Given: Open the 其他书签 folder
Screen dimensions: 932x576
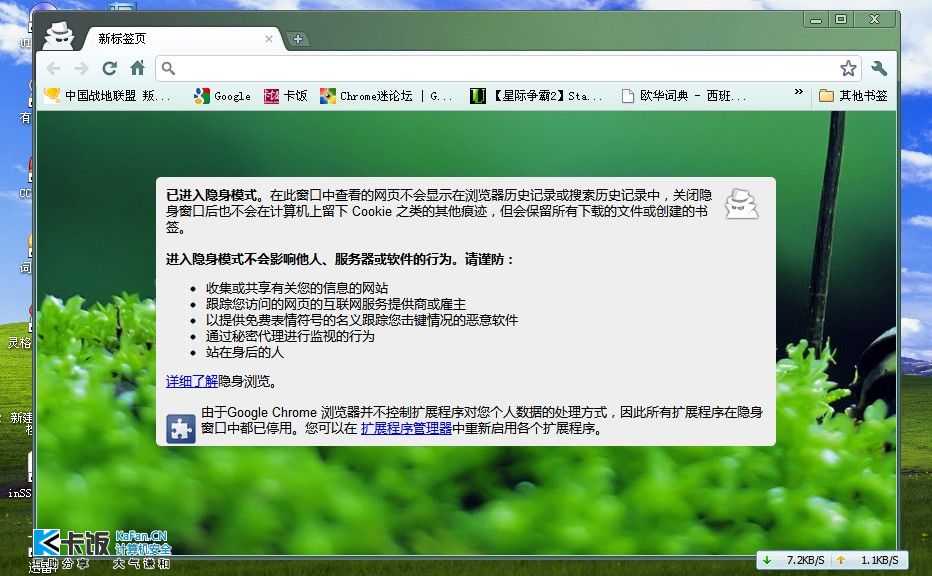Looking at the screenshot, I should click(x=853, y=96).
